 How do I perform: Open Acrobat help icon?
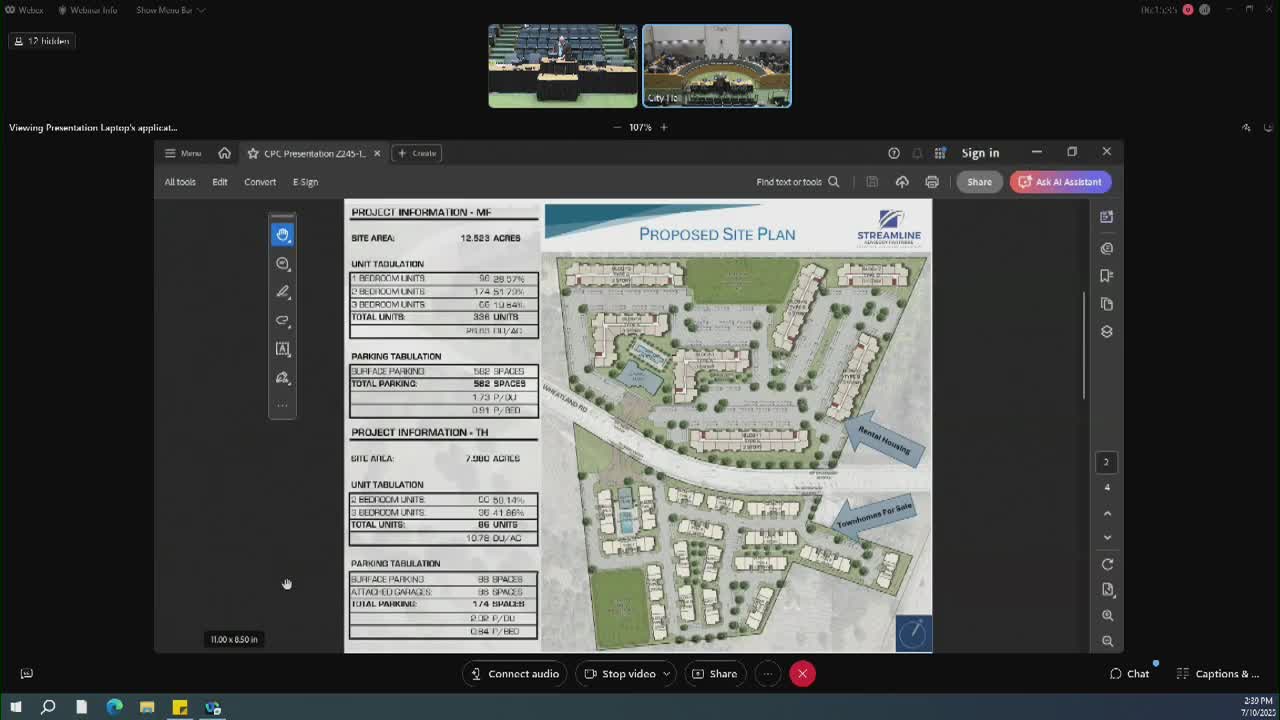894,153
